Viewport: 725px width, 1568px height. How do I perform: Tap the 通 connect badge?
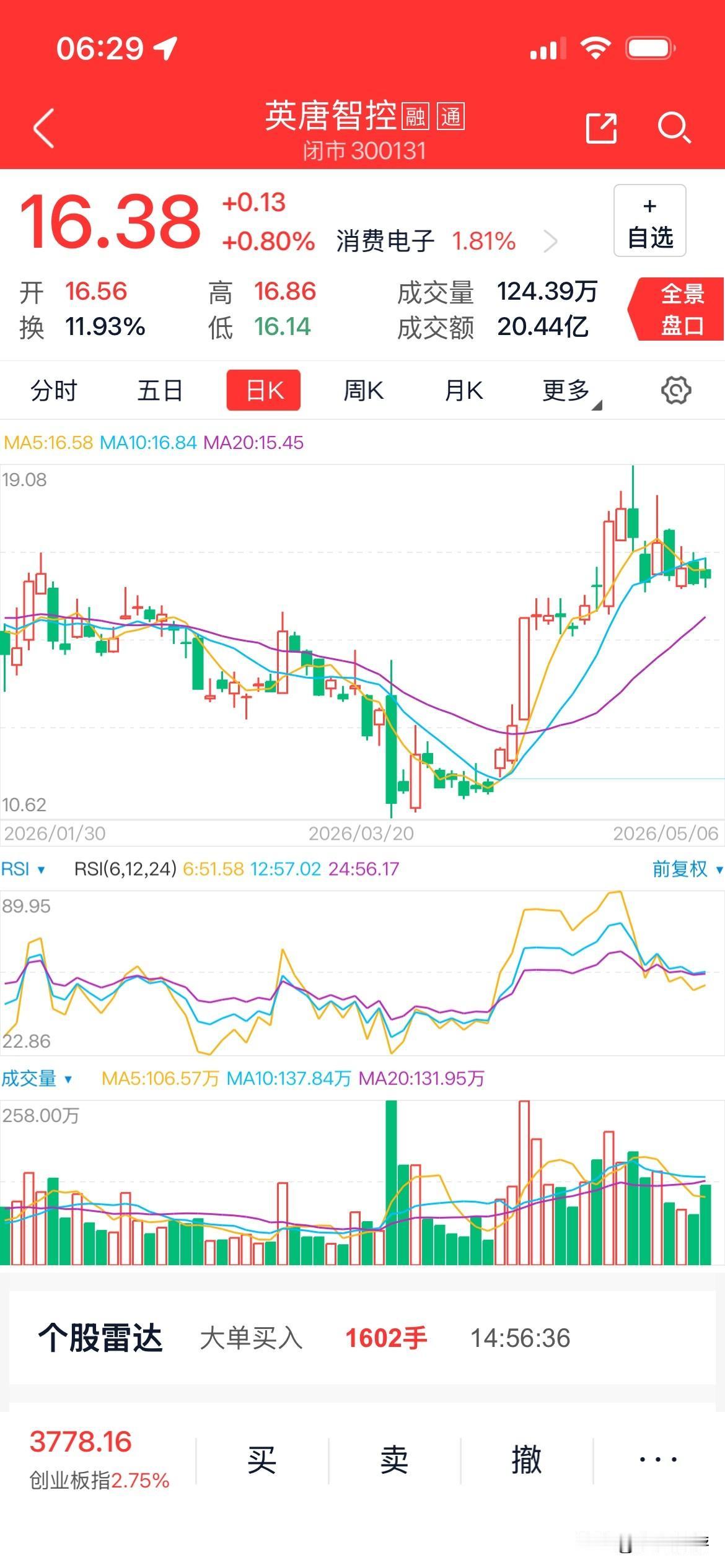pos(451,116)
